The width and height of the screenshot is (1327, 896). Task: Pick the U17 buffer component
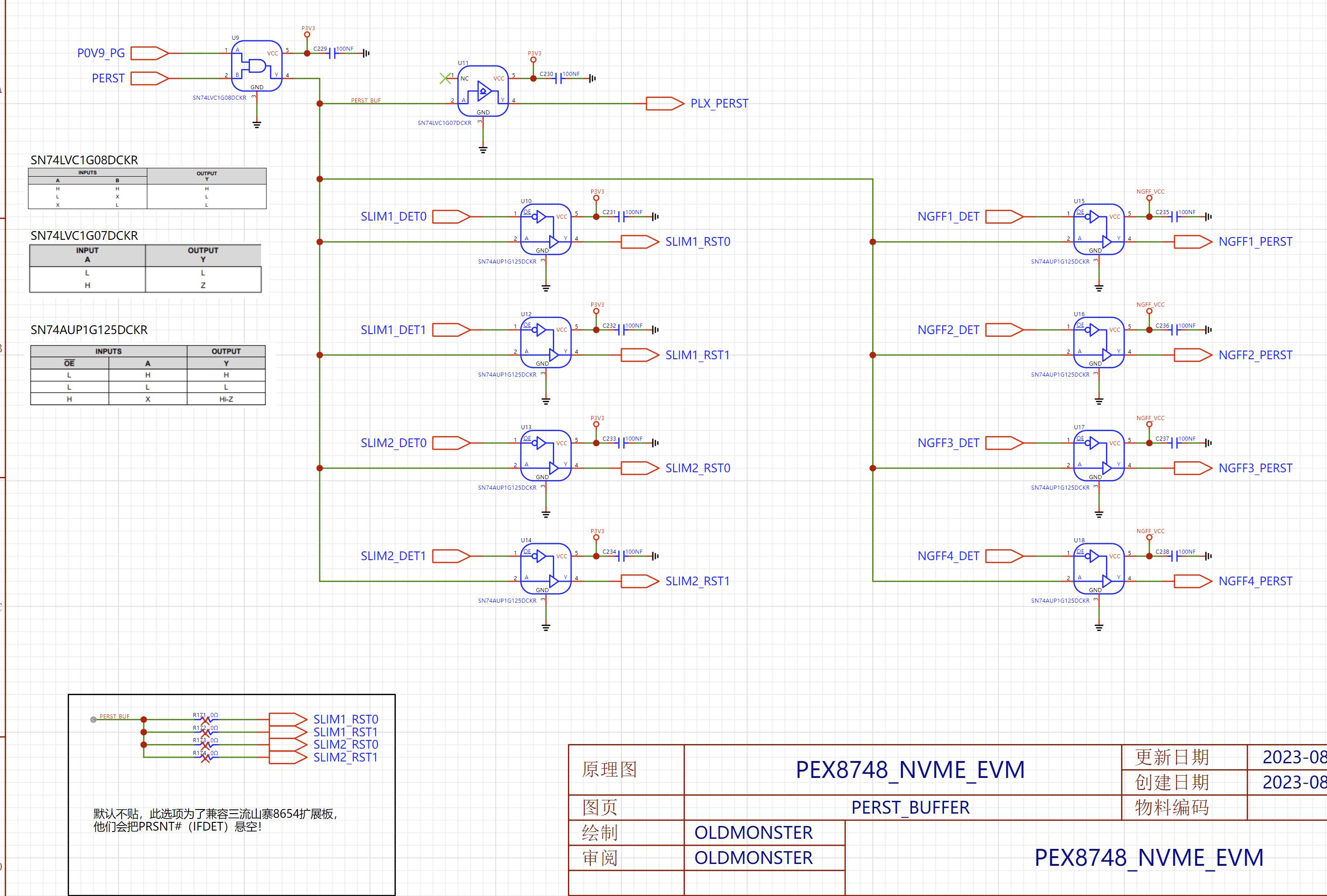1099,455
